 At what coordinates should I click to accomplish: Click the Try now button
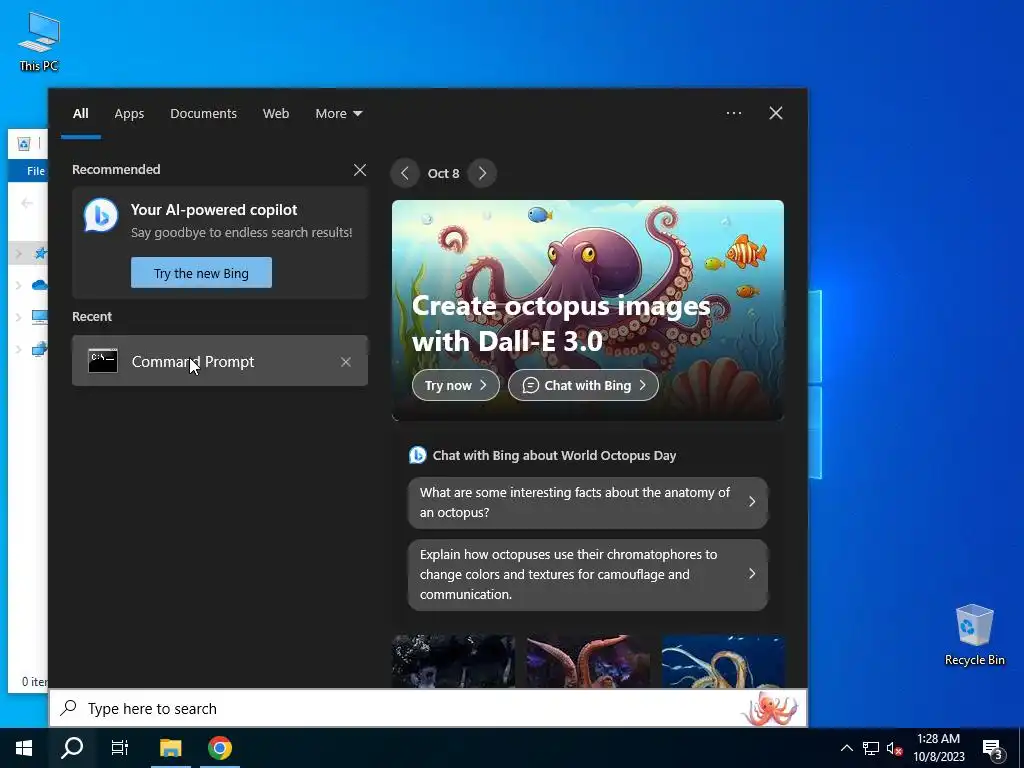click(x=456, y=385)
